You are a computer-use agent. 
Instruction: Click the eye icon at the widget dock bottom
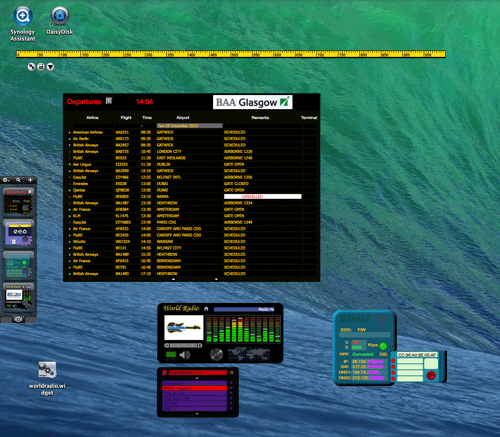tap(18, 319)
